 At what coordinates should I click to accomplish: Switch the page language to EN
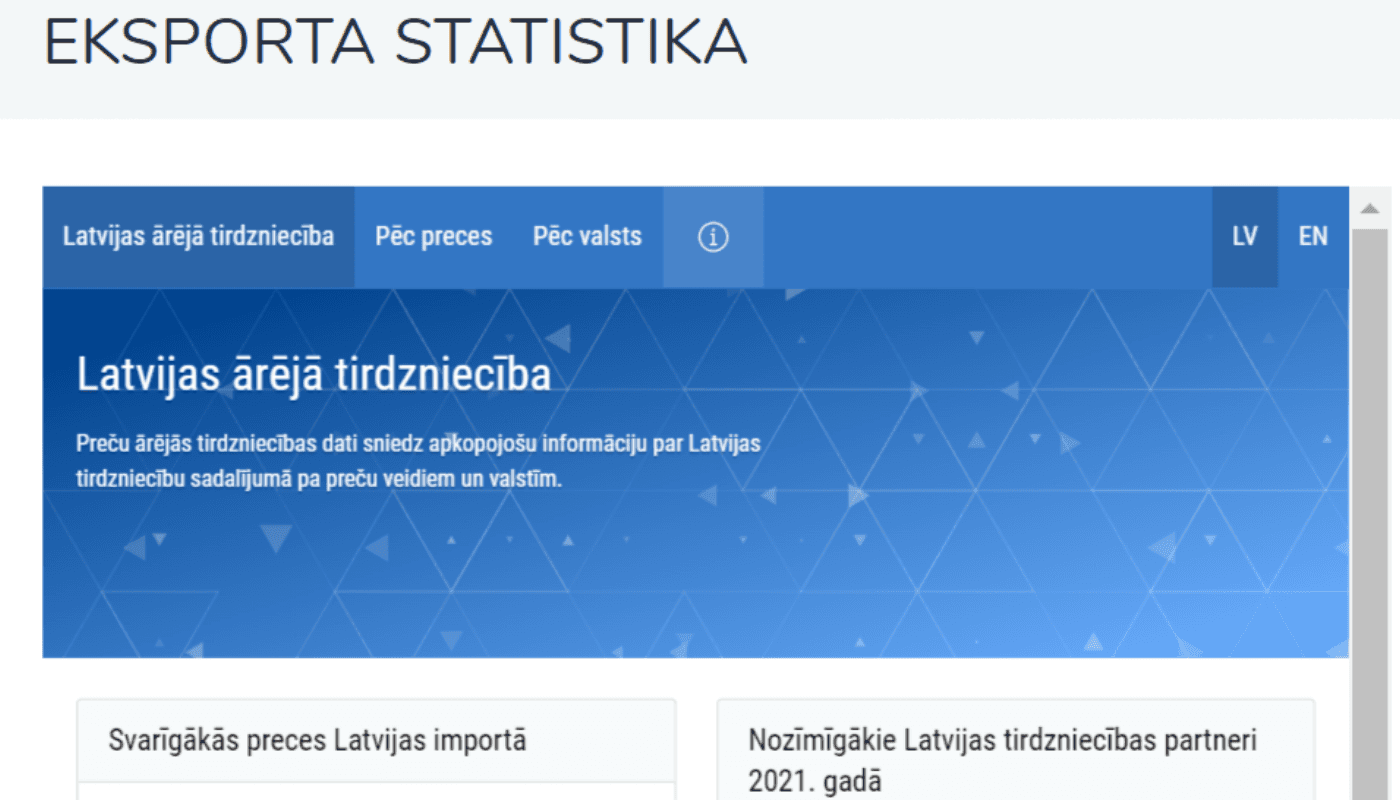click(x=1313, y=236)
